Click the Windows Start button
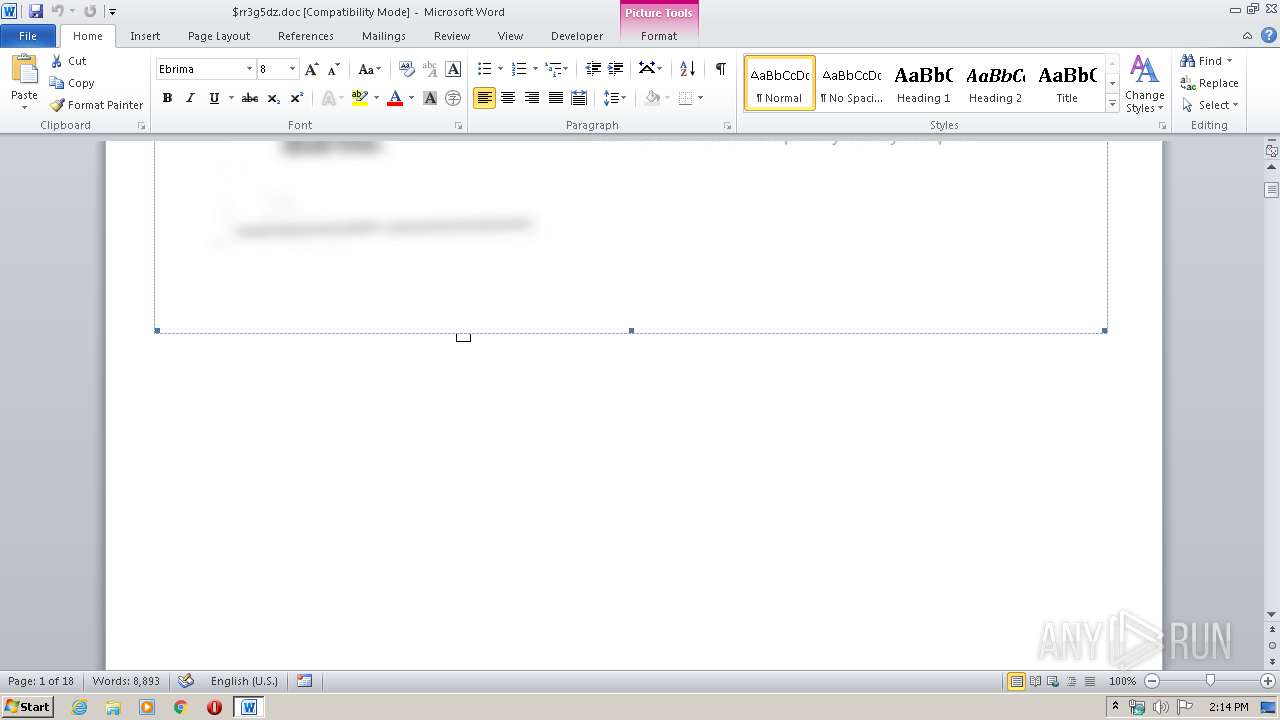The width and height of the screenshot is (1280, 720). [27, 707]
